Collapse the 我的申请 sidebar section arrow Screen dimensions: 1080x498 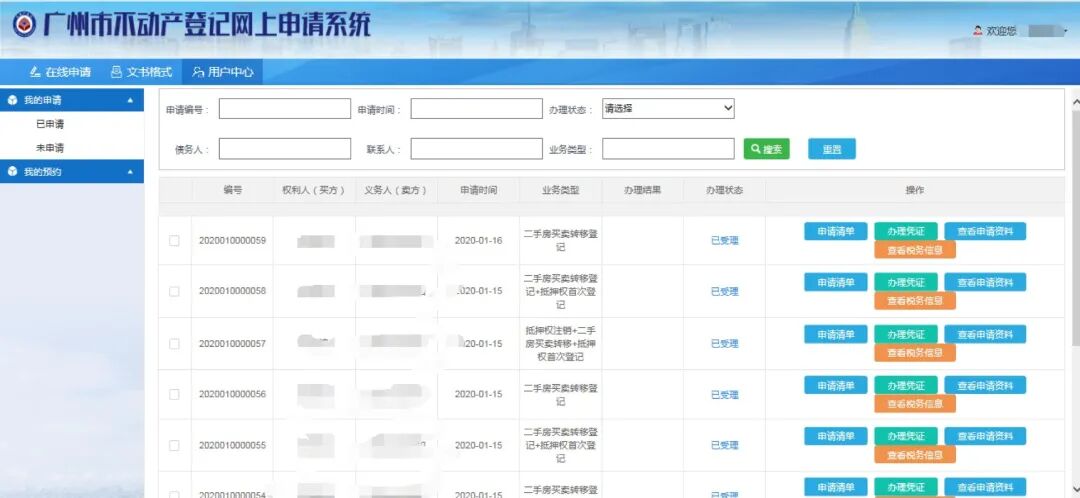pos(130,101)
